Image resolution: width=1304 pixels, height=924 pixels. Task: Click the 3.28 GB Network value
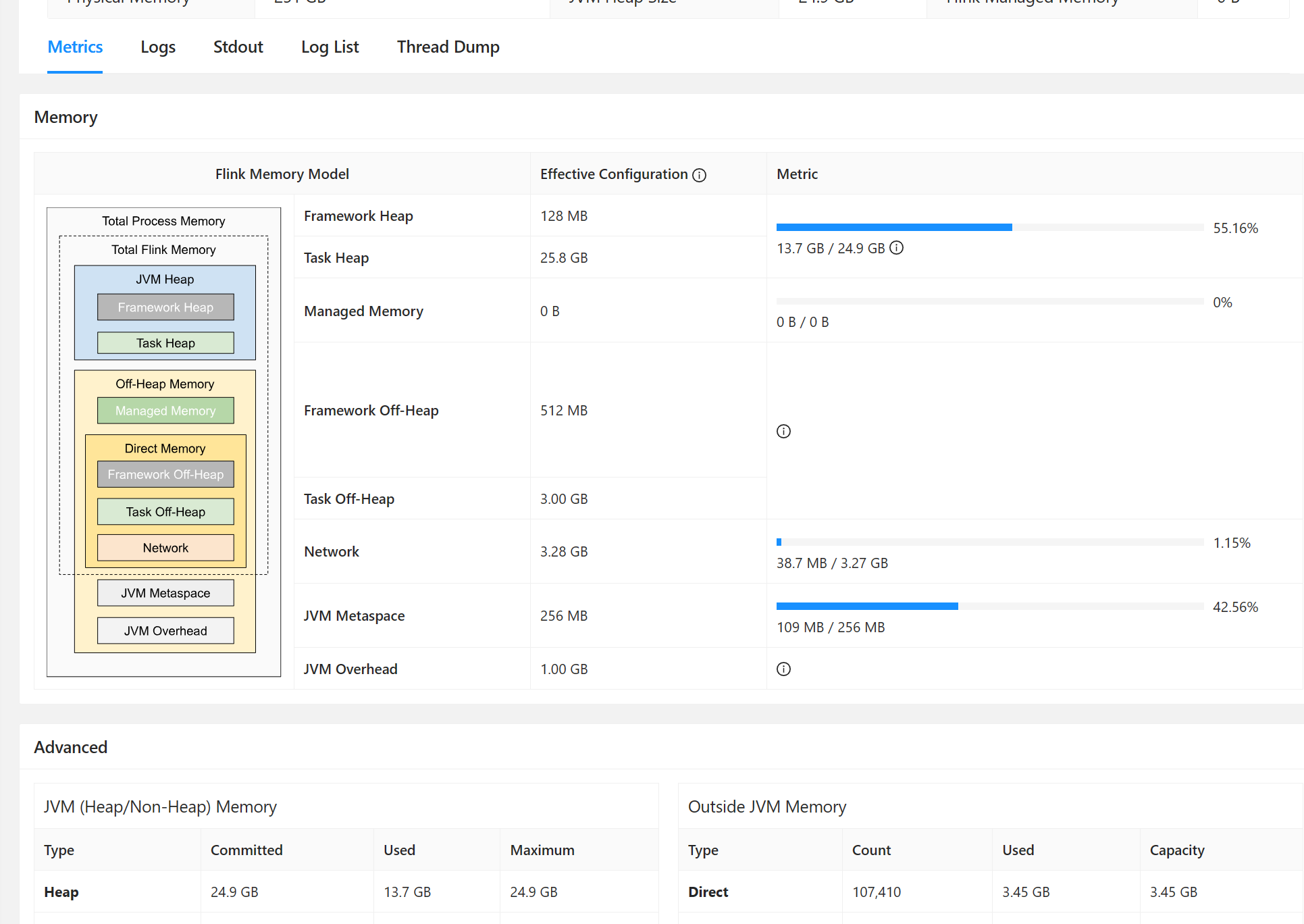(x=564, y=551)
